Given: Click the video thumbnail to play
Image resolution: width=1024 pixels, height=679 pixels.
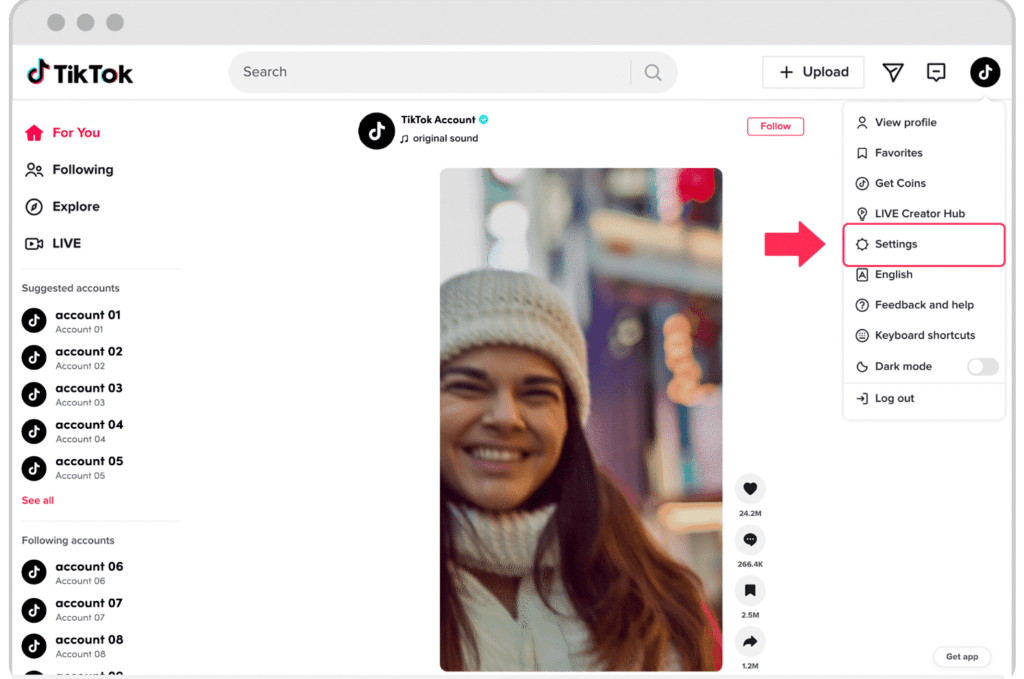Looking at the screenshot, I should pos(581,420).
